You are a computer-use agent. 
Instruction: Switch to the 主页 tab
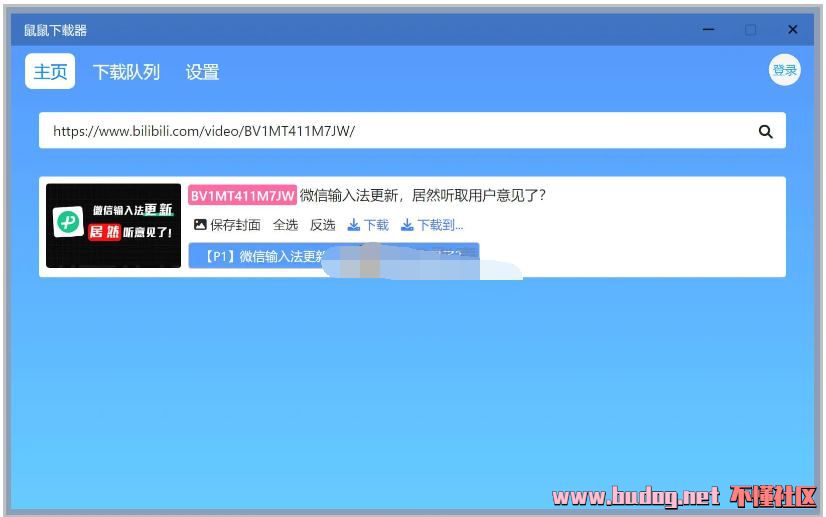pos(50,71)
